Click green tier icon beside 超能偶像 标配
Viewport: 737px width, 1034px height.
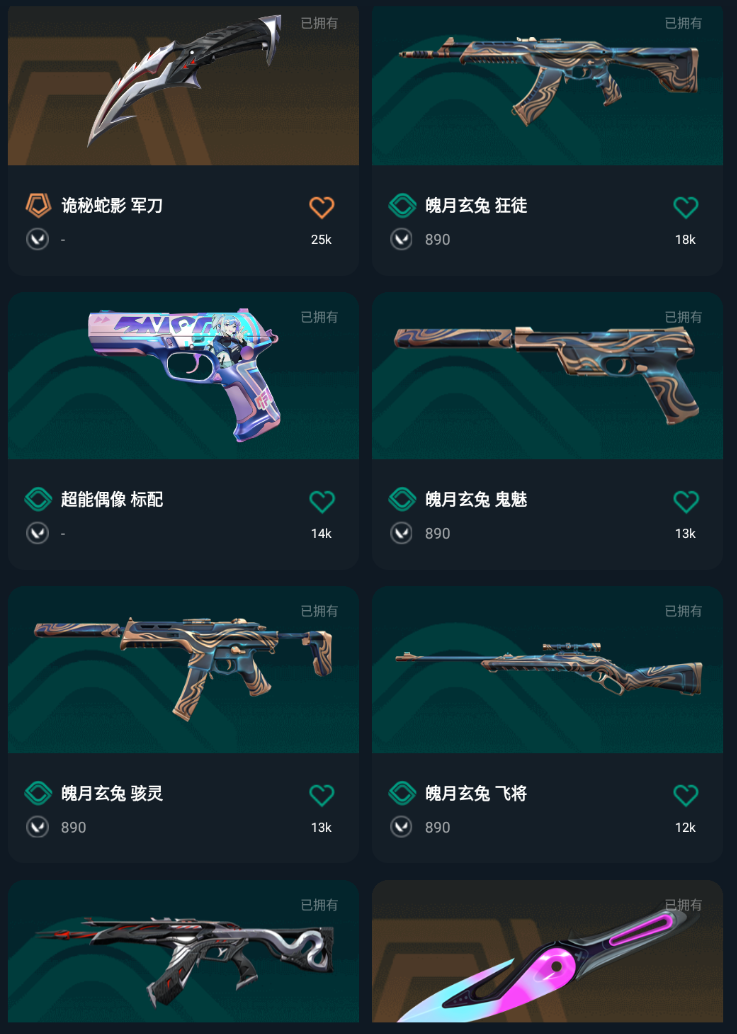pyautogui.click(x=38, y=499)
